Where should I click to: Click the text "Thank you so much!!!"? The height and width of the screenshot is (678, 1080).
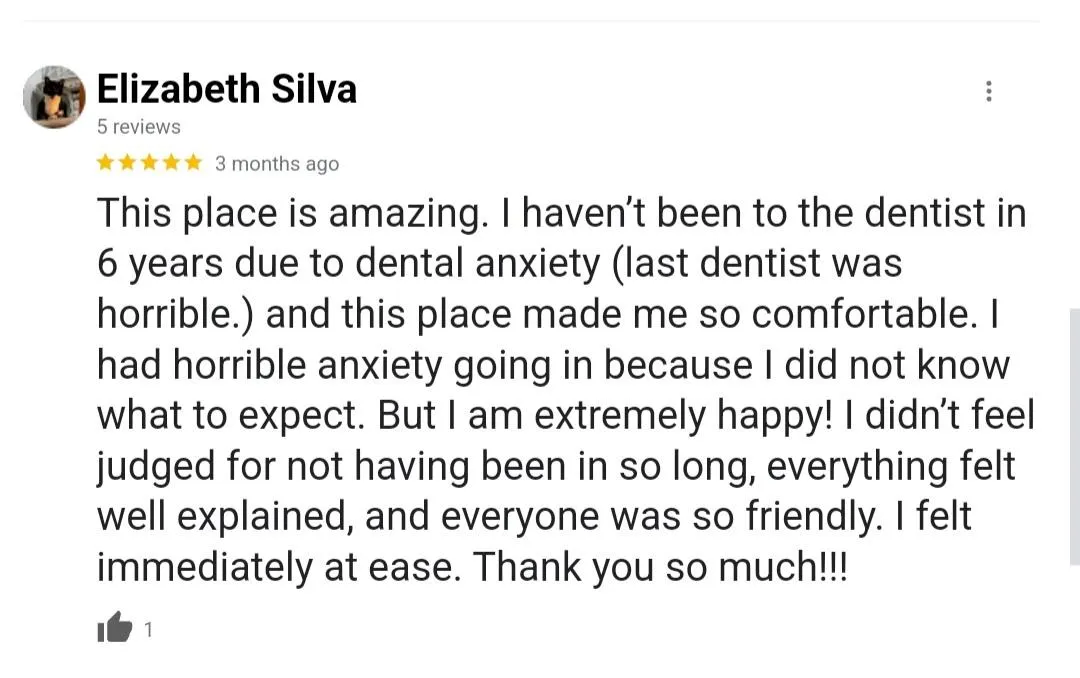(x=660, y=568)
